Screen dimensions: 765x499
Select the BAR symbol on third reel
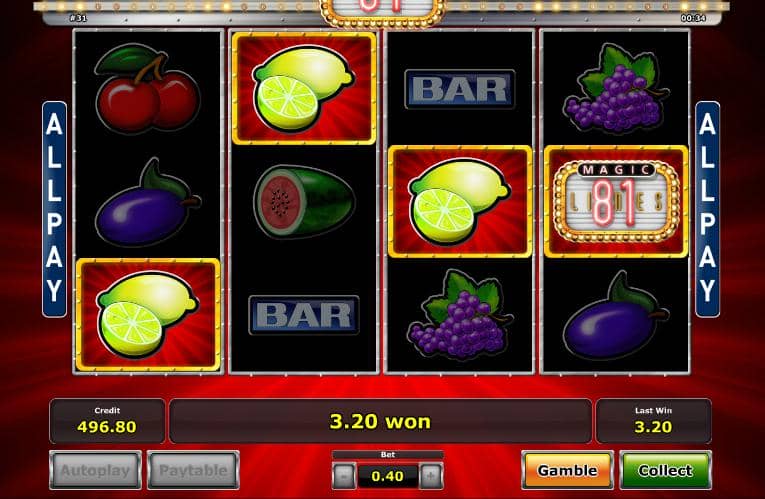(x=460, y=89)
